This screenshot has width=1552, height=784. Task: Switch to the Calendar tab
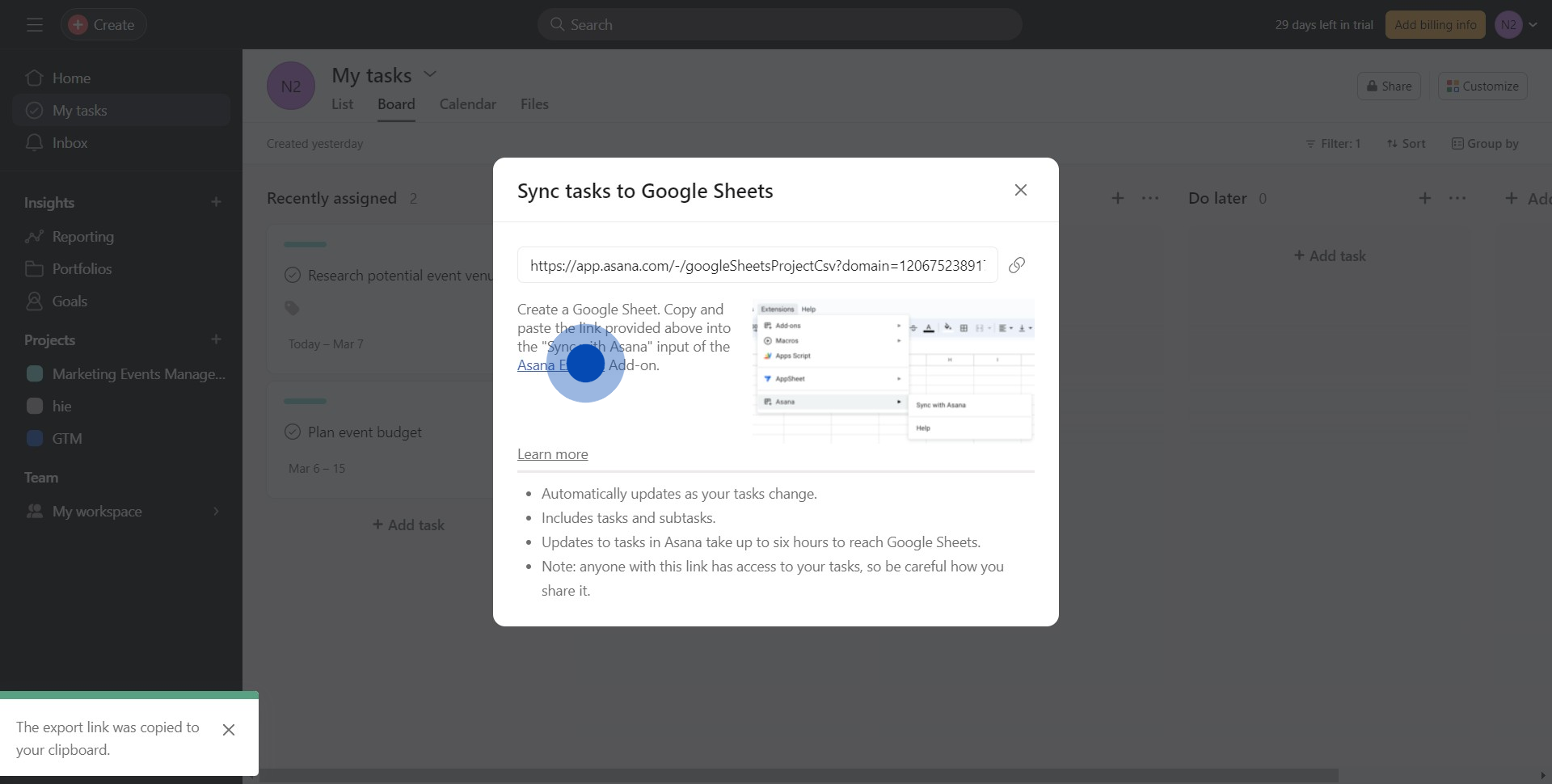(468, 104)
